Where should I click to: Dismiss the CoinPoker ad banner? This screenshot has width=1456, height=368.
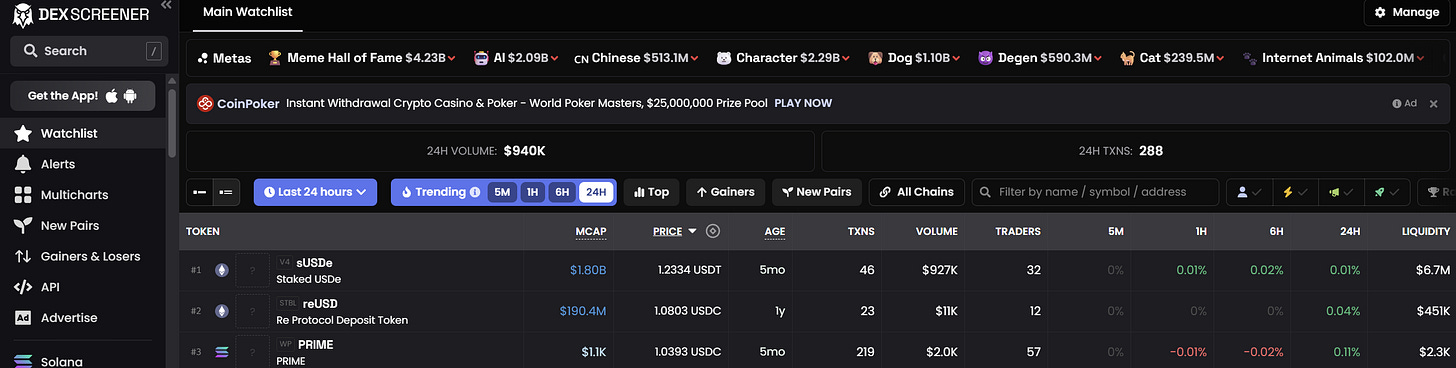1433,103
